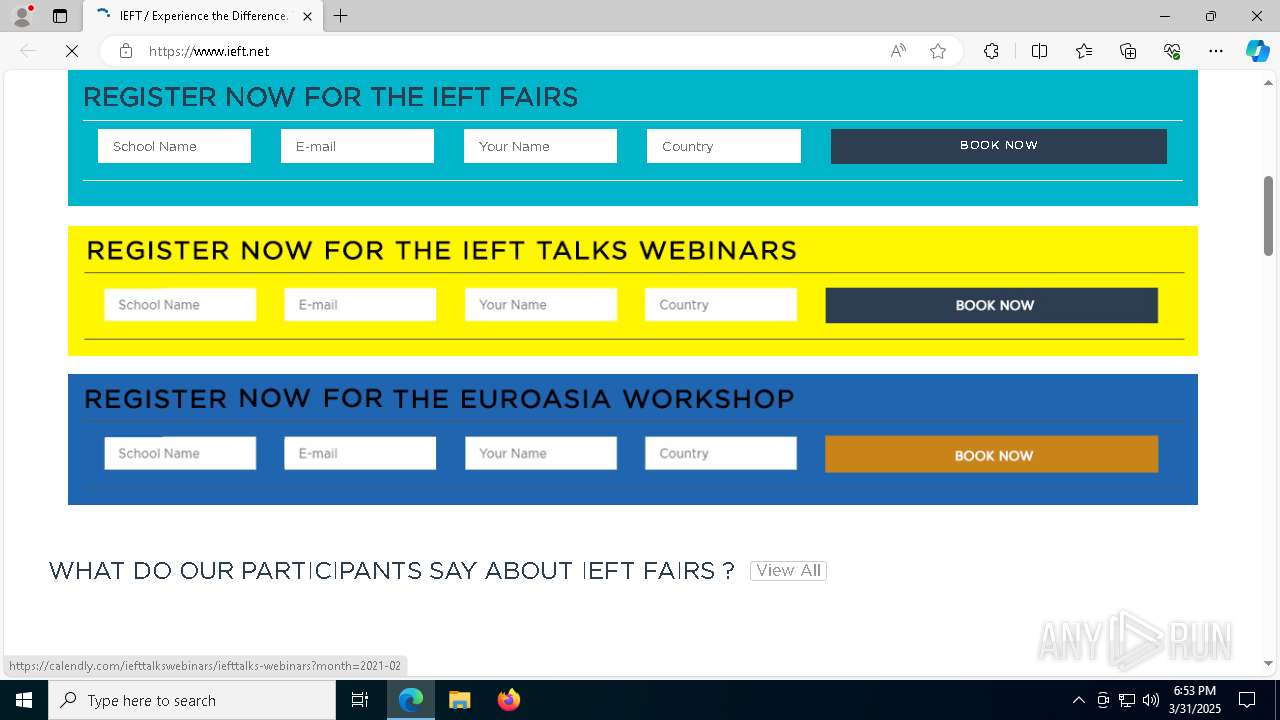Viewport: 1280px width, 720px height.
Task: Close the IEFT browser tab
Action: [x=307, y=16]
